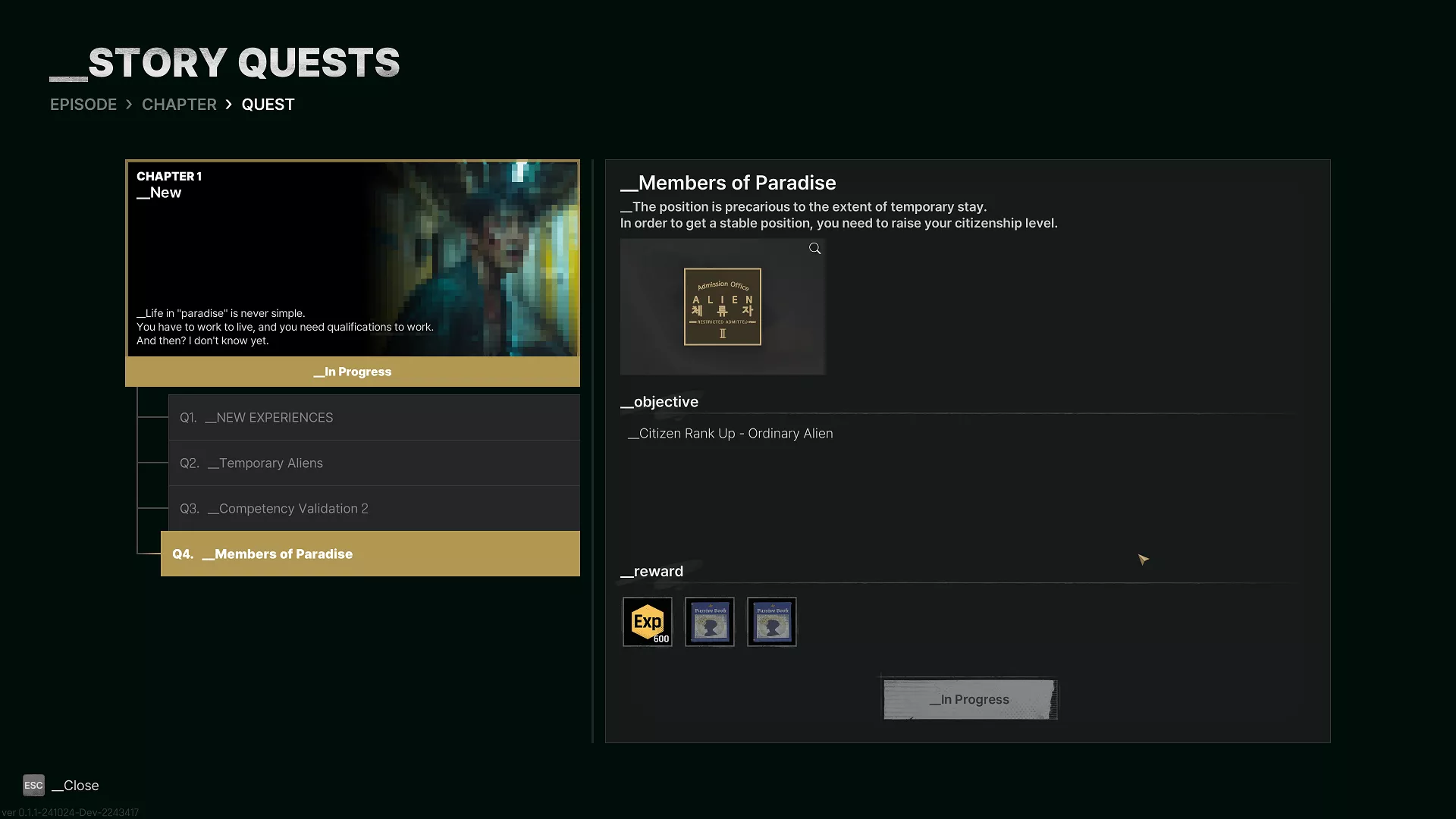The image size is (1456, 819).
Task: Click the chevron between Episode and Chapter
Action: click(x=129, y=105)
